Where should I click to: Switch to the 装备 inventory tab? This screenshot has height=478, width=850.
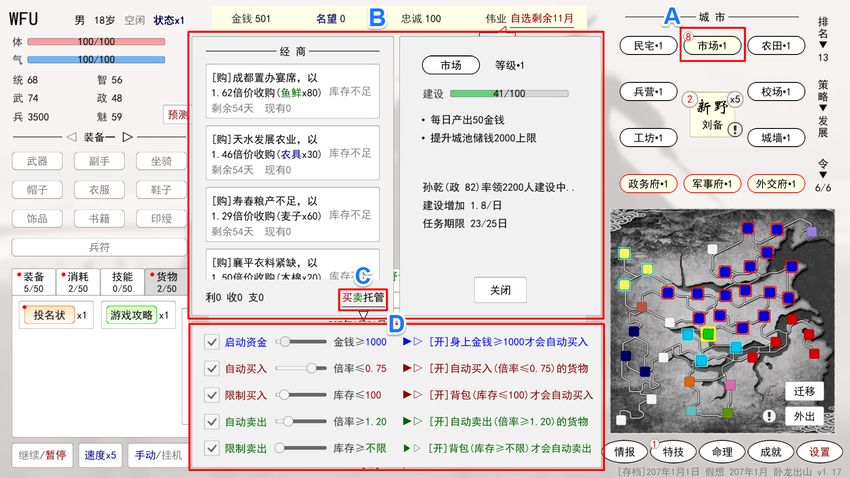(33, 281)
